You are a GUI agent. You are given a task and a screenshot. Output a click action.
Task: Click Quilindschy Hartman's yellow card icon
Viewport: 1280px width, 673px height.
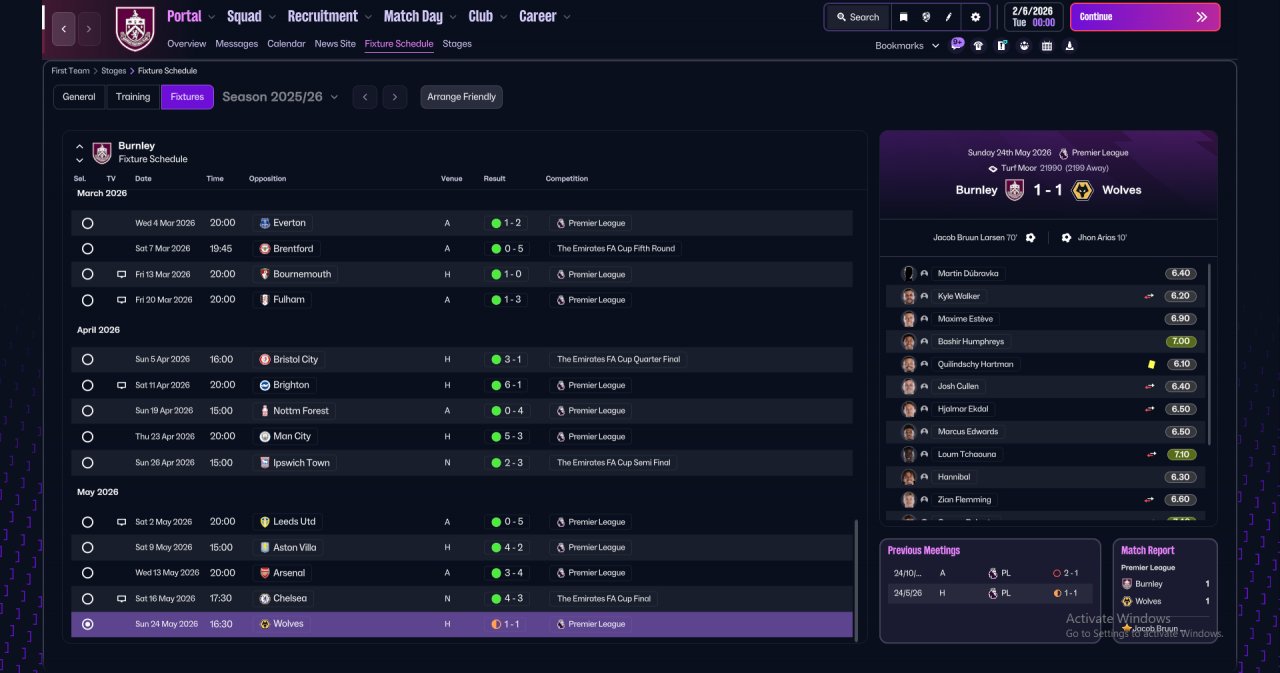[x=1152, y=364]
